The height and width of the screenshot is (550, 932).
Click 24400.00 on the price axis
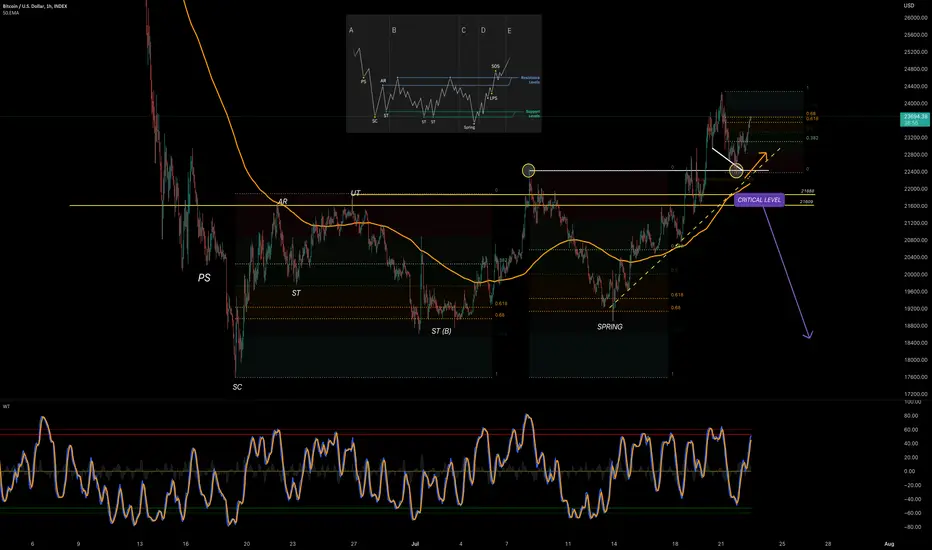[x=916, y=86]
